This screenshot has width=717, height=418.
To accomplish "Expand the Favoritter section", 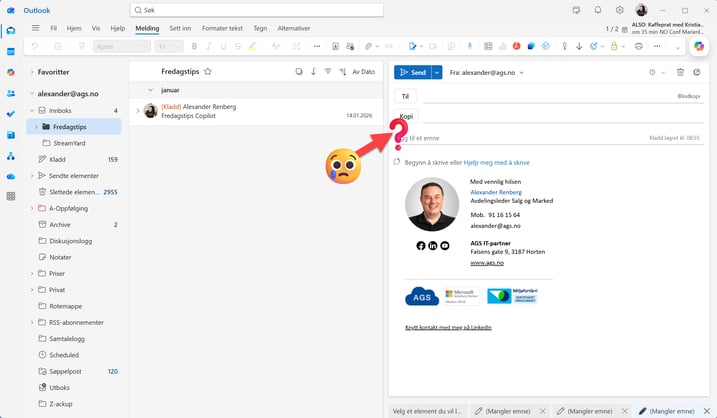I will click(x=32, y=72).
